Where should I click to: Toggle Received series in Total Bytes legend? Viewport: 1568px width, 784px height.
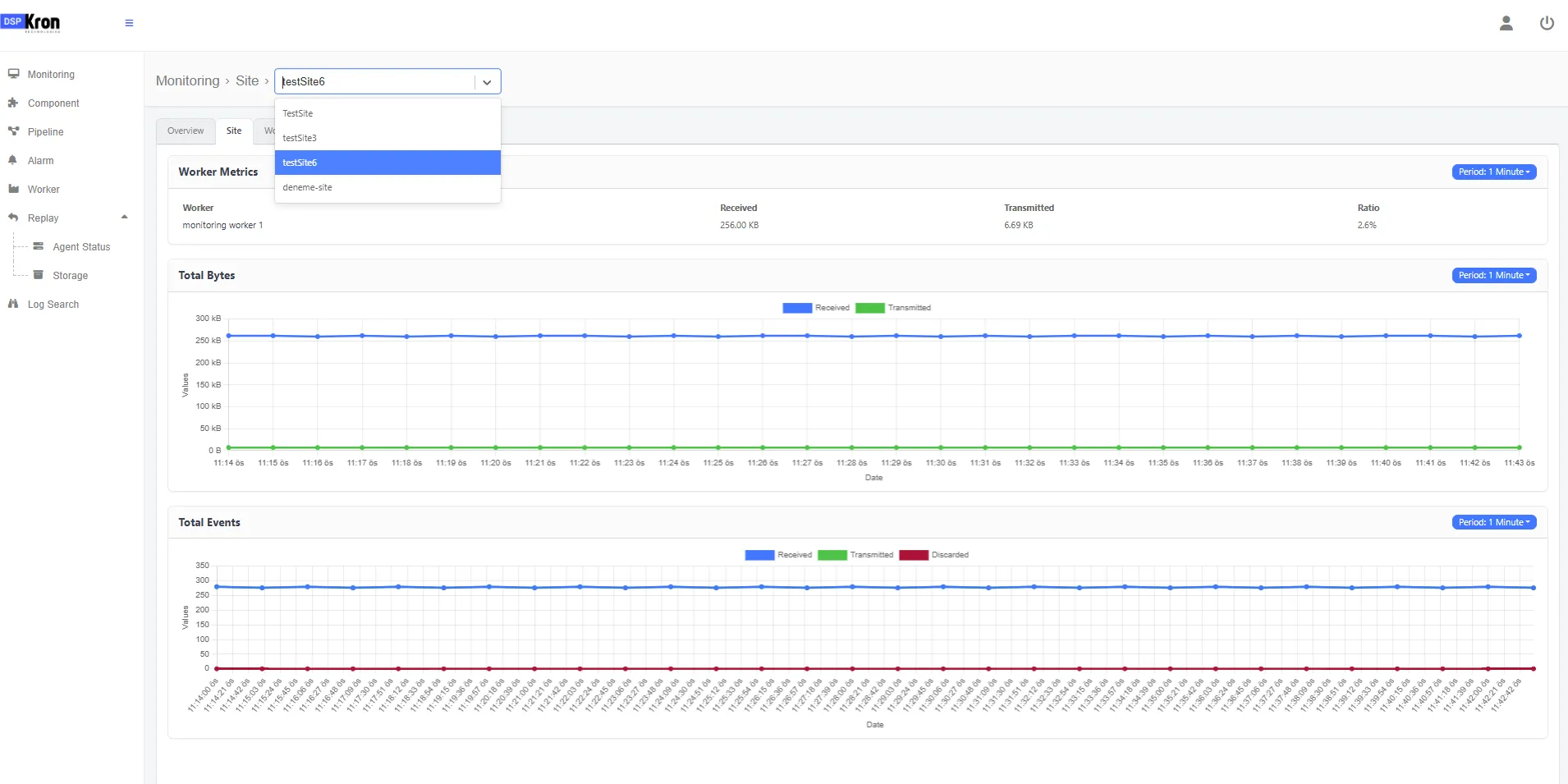tap(816, 308)
